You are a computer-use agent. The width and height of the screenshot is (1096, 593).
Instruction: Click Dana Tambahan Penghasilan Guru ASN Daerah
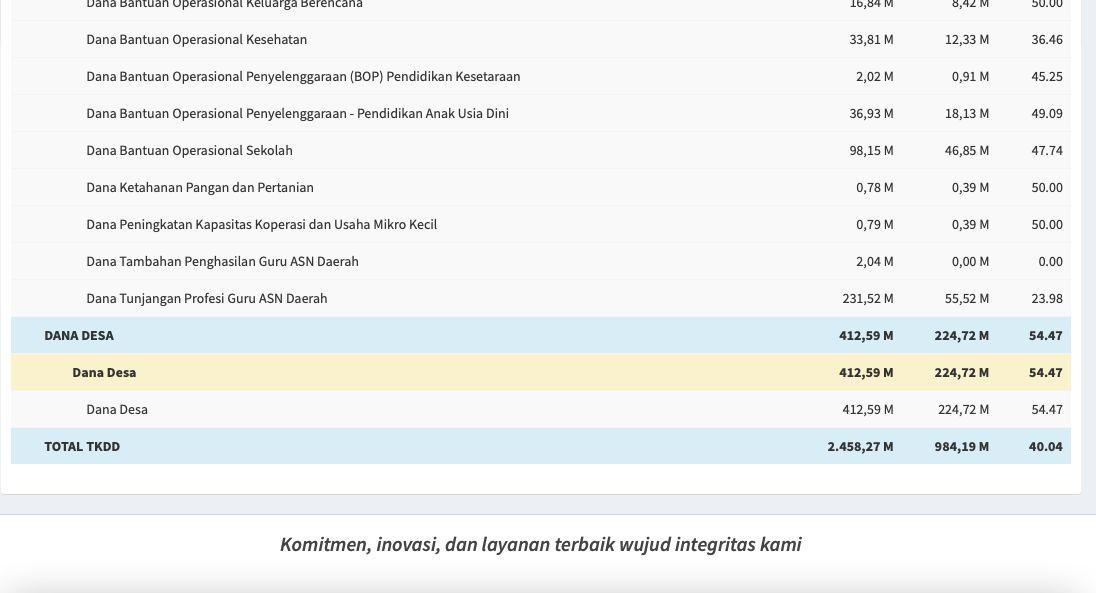[222, 262]
